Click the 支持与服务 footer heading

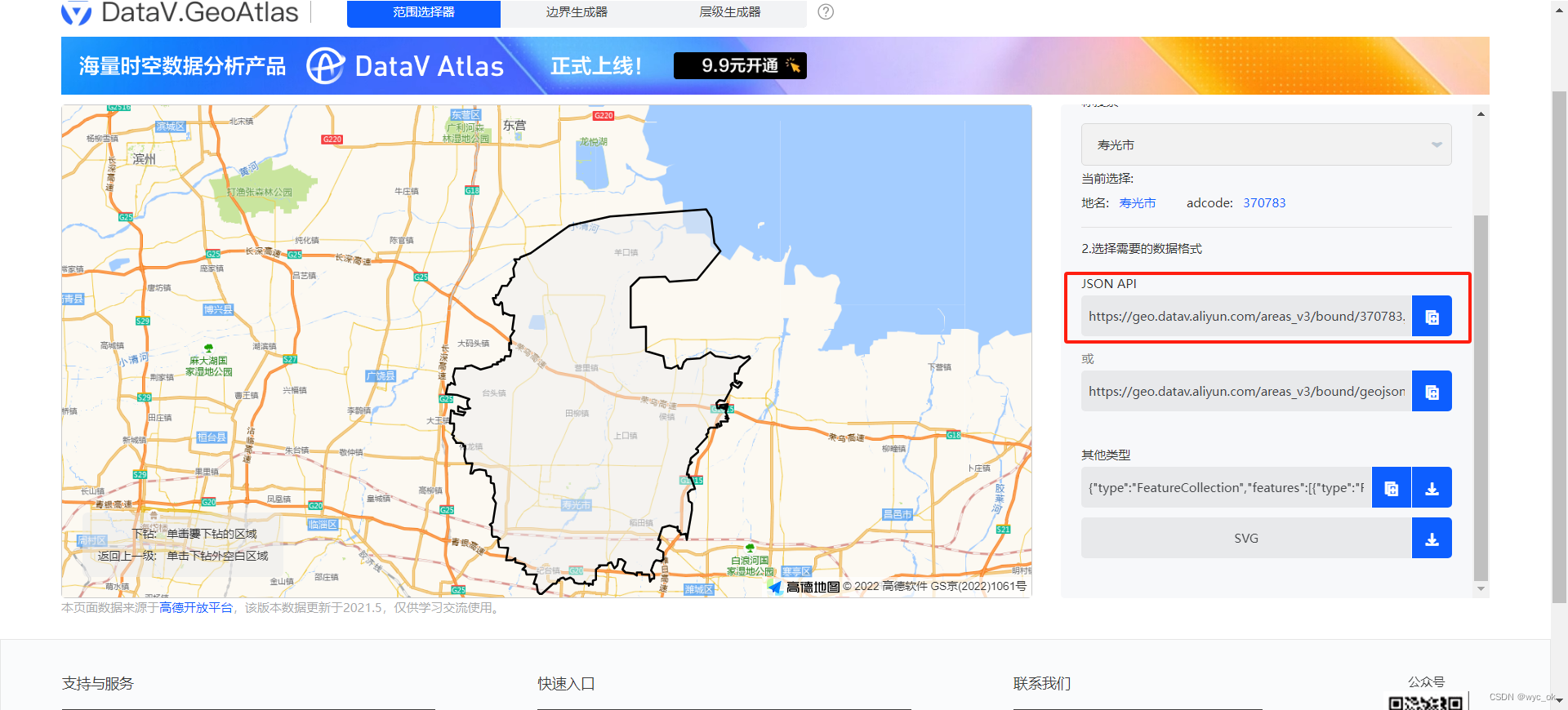point(98,684)
